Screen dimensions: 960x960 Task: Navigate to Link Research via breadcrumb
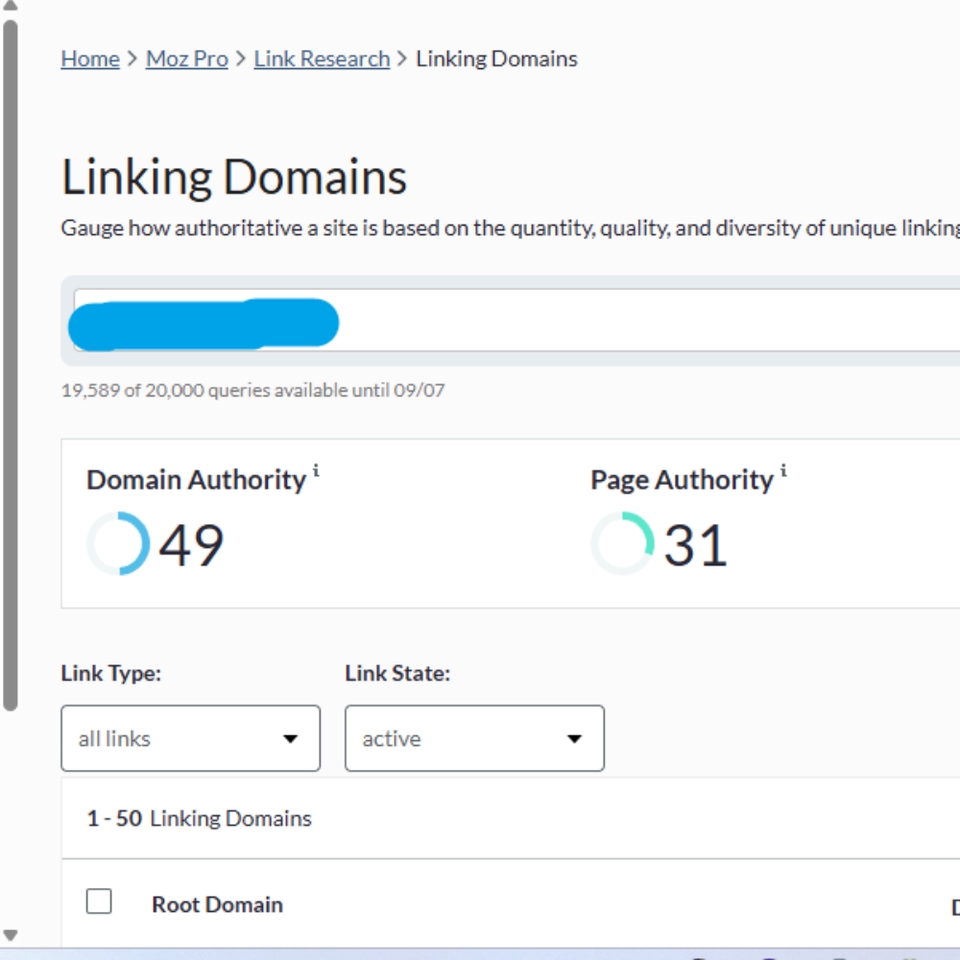321,58
